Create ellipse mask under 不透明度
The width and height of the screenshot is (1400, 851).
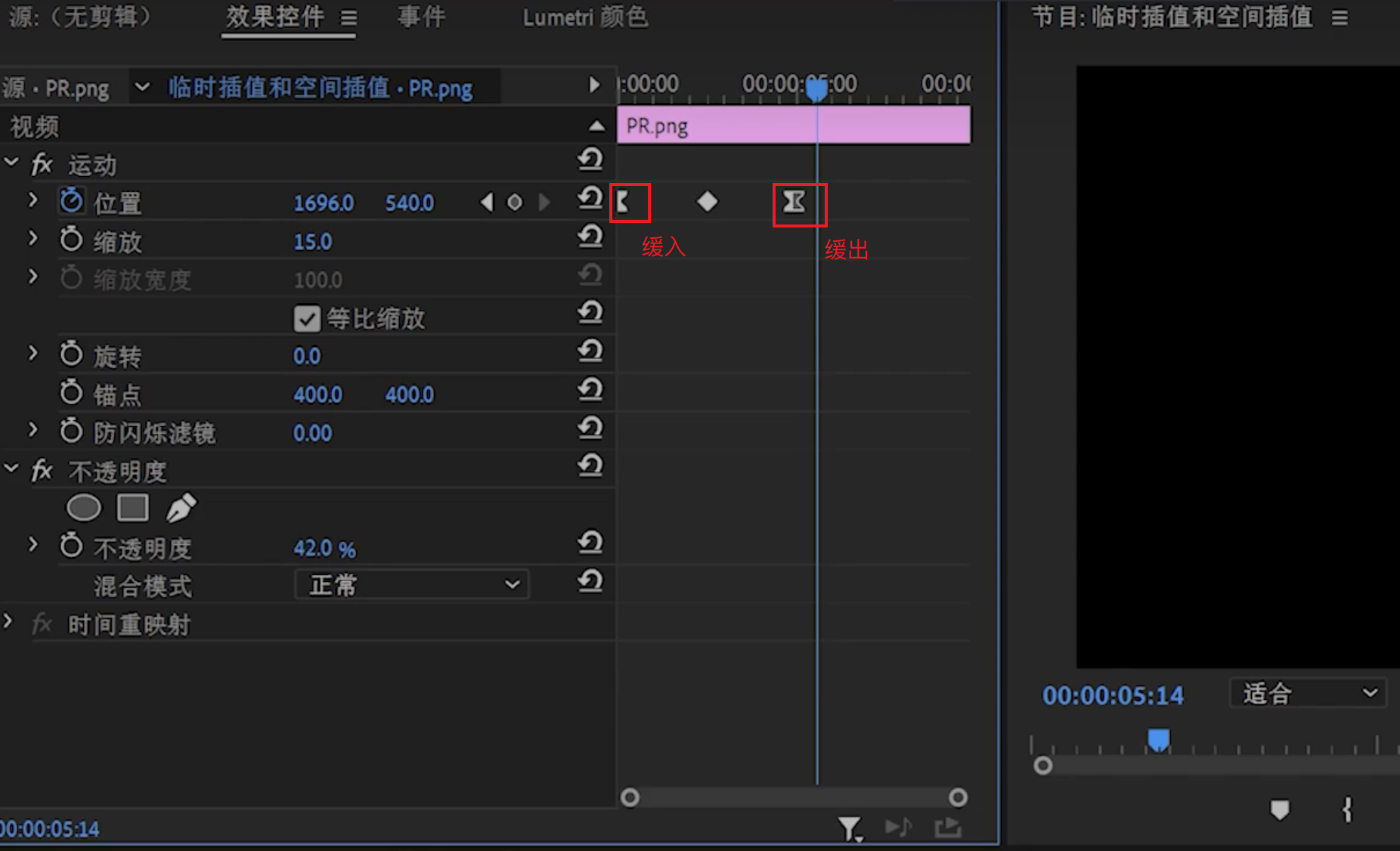pyautogui.click(x=83, y=509)
